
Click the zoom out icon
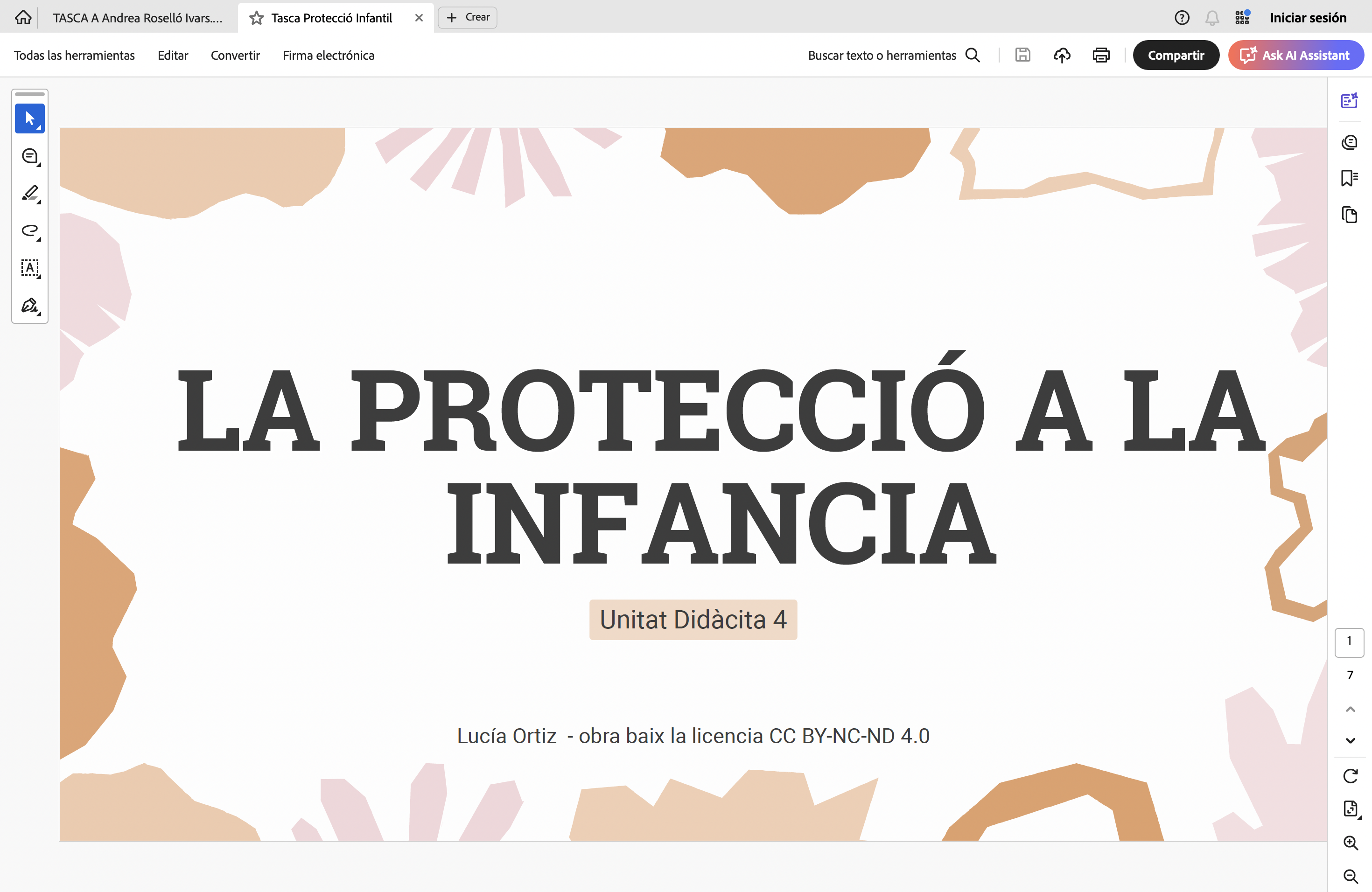pos(1350,877)
